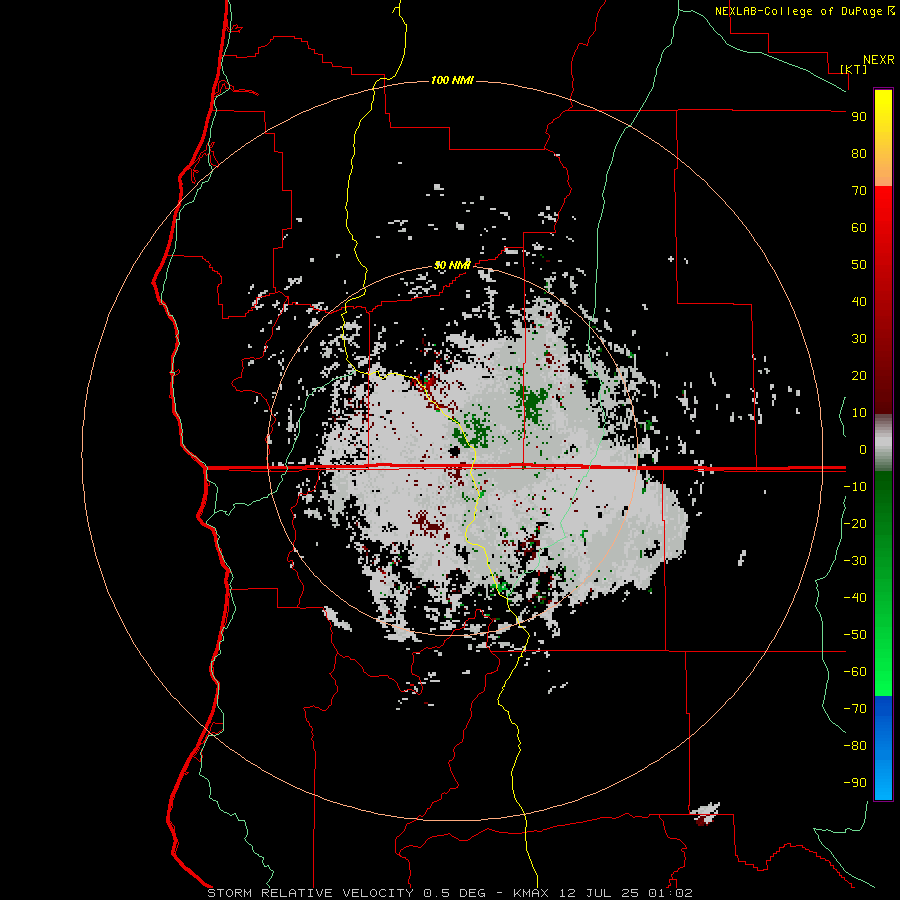Select the red outbound segment of color bar
900x900 pixels.
[883, 300]
